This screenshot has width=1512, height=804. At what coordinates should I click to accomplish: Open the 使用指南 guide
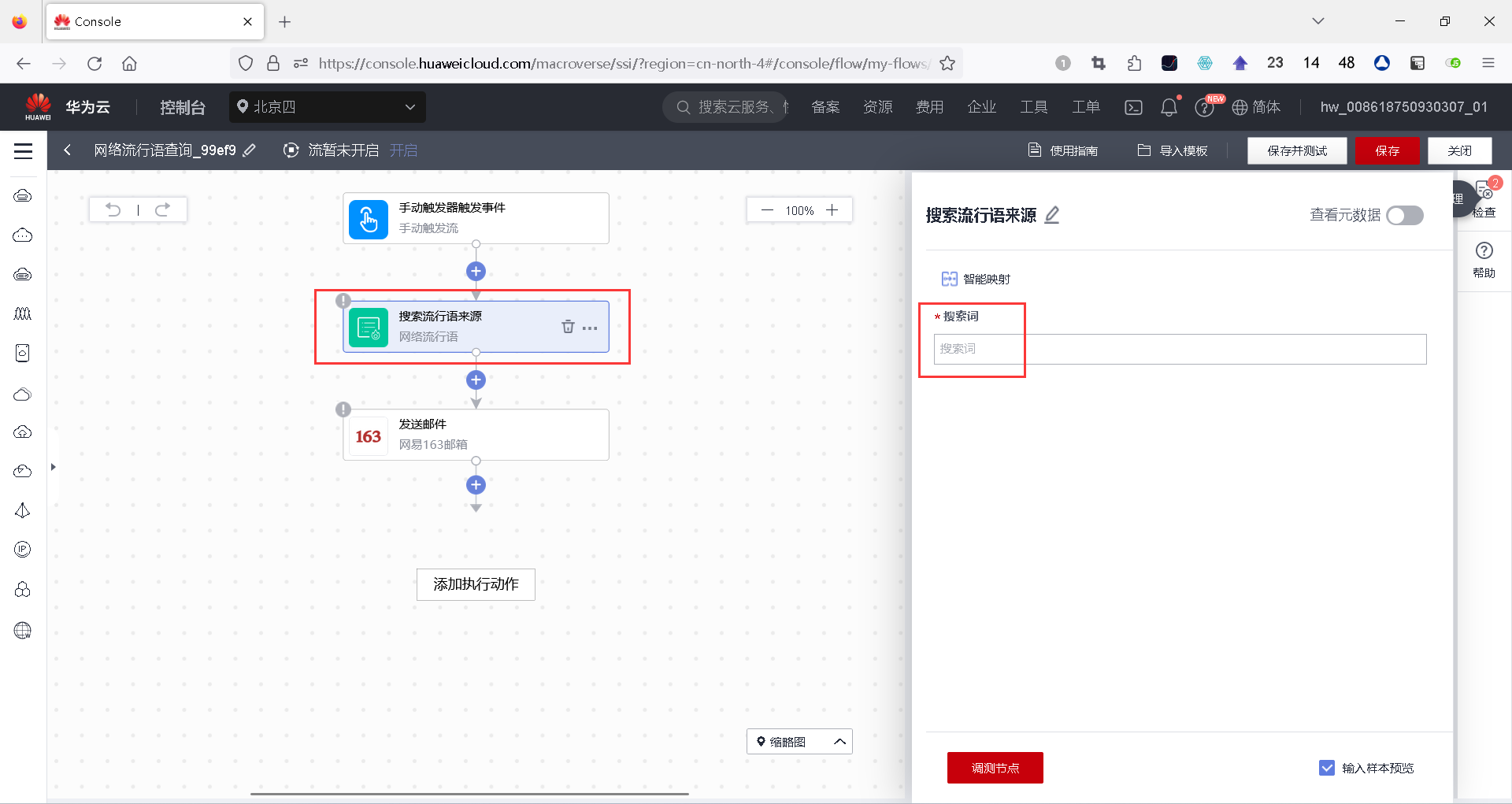tap(1063, 150)
